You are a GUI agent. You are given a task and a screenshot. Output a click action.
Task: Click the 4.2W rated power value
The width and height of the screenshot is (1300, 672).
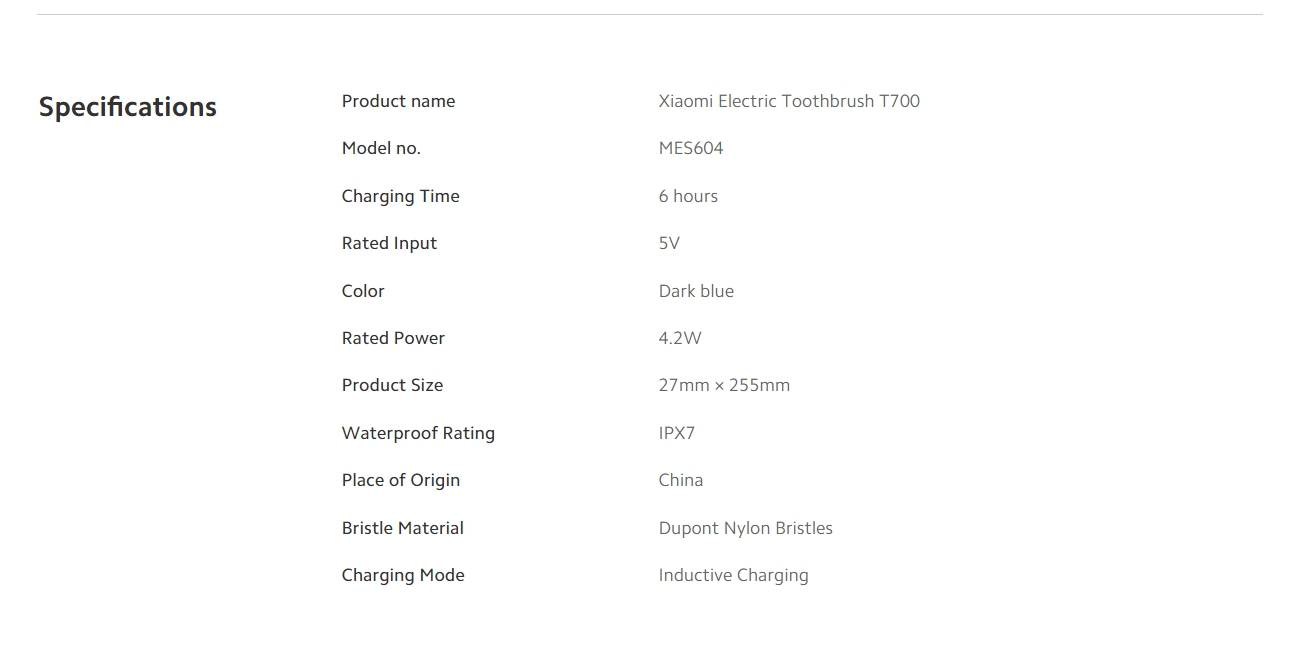pyautogui.click(x=680, y=338)
